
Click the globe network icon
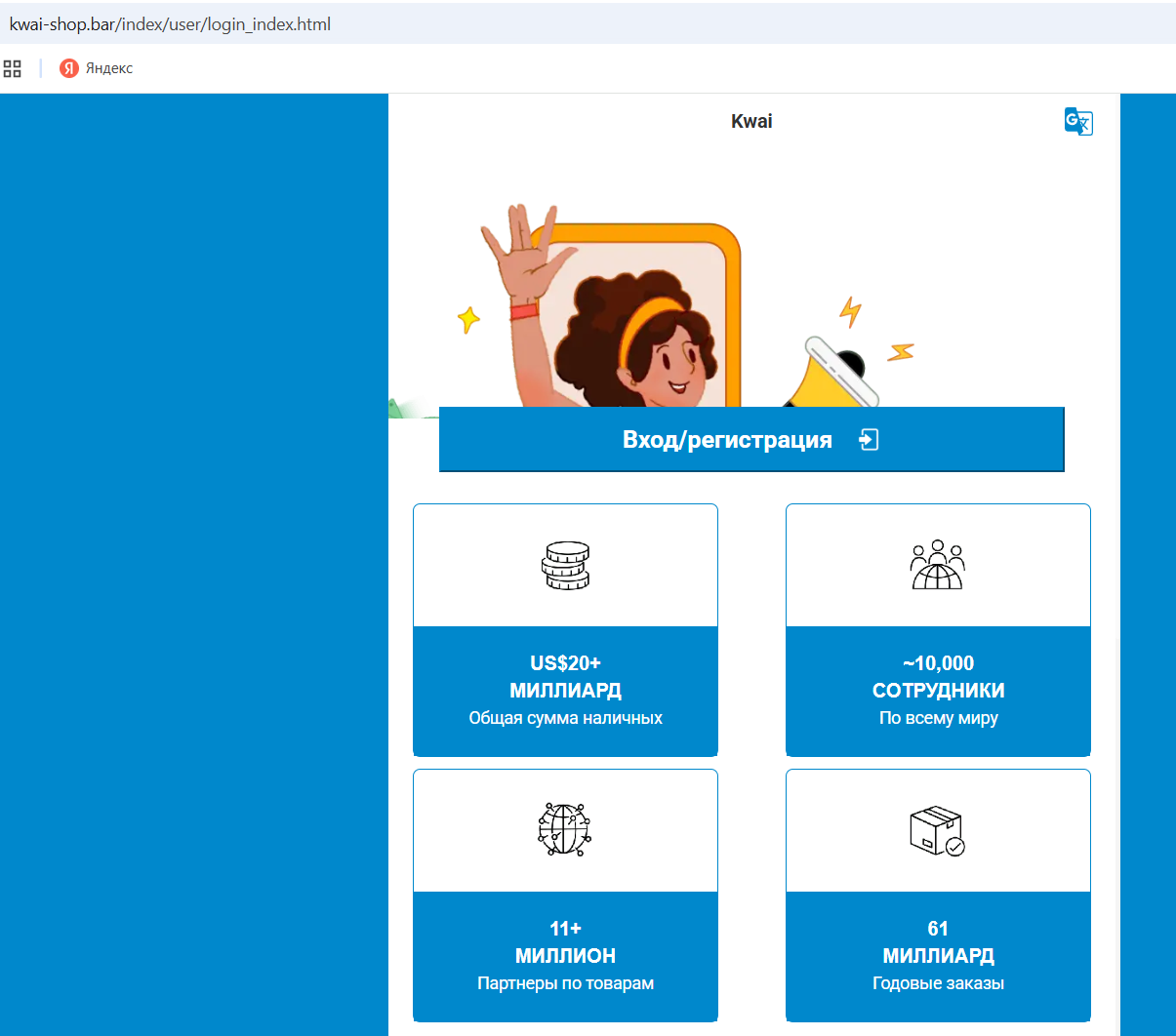(x=565, y=829)
